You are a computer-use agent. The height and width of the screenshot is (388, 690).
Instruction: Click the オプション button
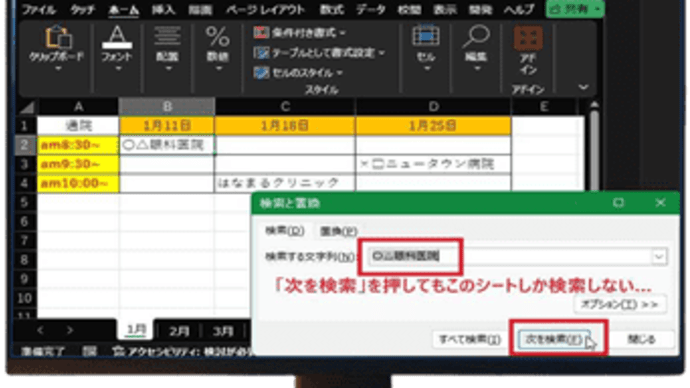click(x=620, y=304)
